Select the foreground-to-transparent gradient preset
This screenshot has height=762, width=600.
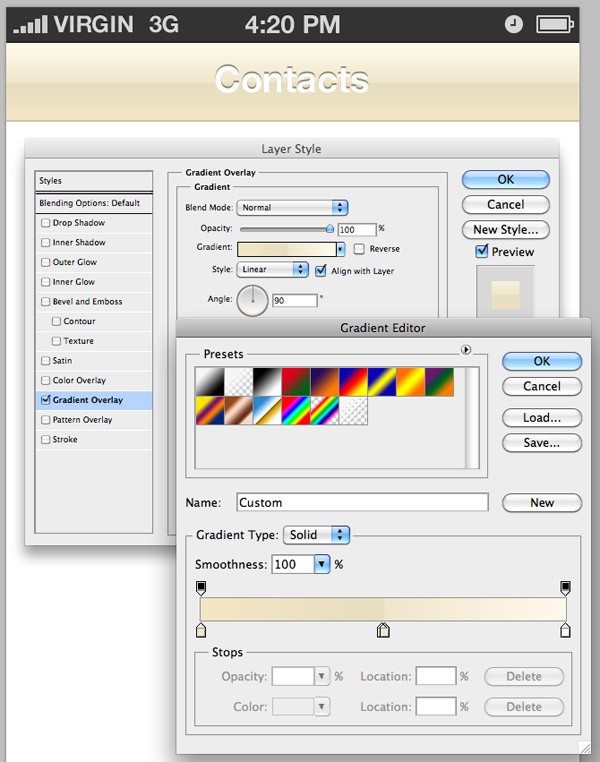[x=239, y=382]
